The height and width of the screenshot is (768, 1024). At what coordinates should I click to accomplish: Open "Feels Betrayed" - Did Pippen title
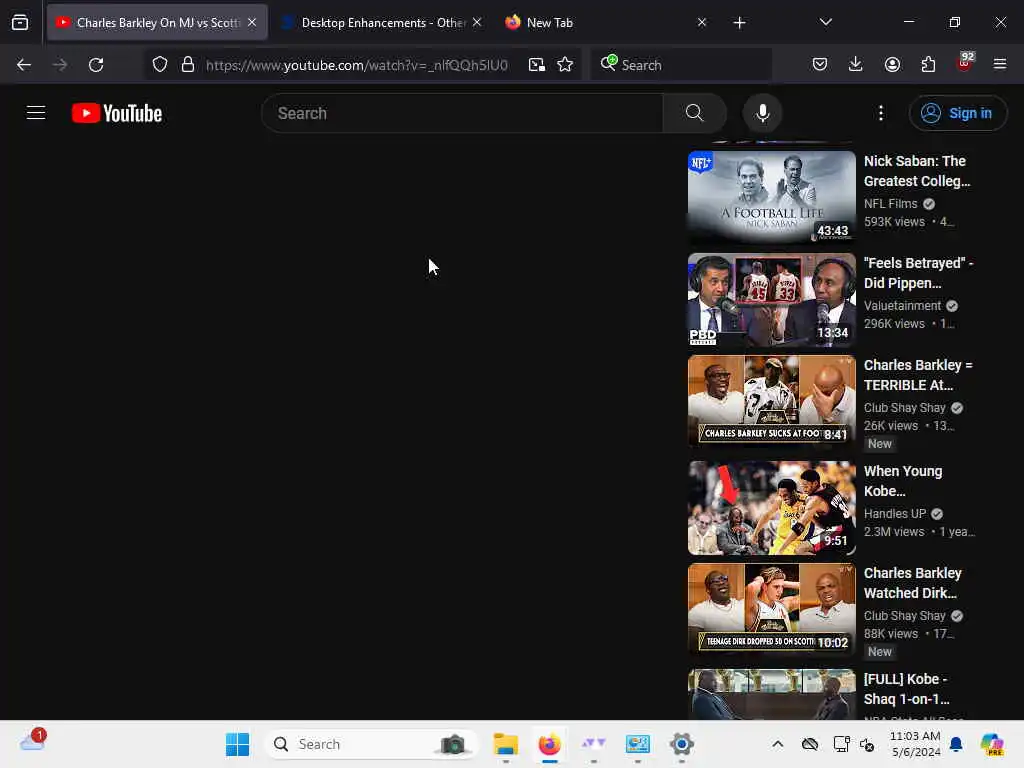click(x=918, y=273)
